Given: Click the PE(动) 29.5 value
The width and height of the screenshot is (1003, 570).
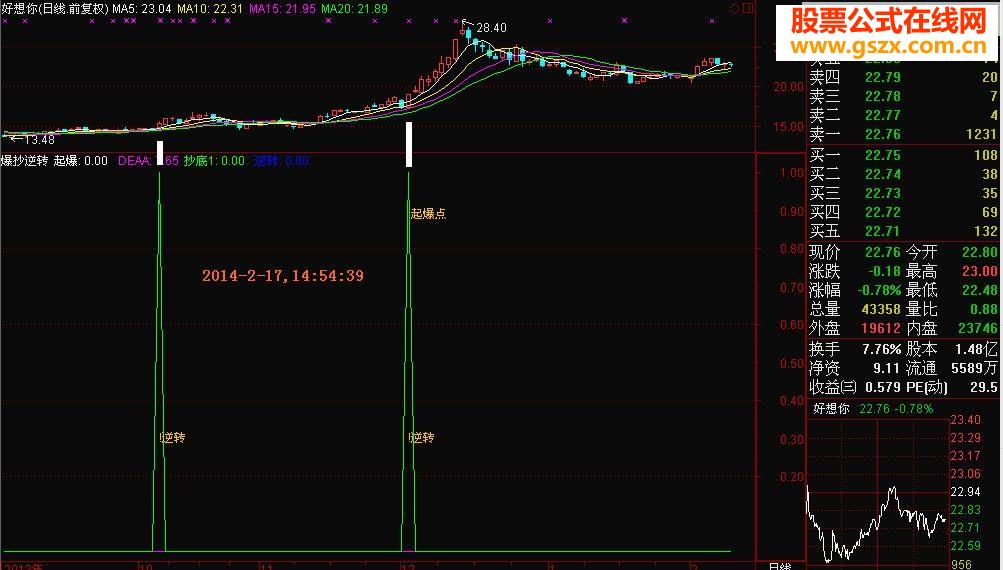Looking at the screenshot, I should coord(984,388).
